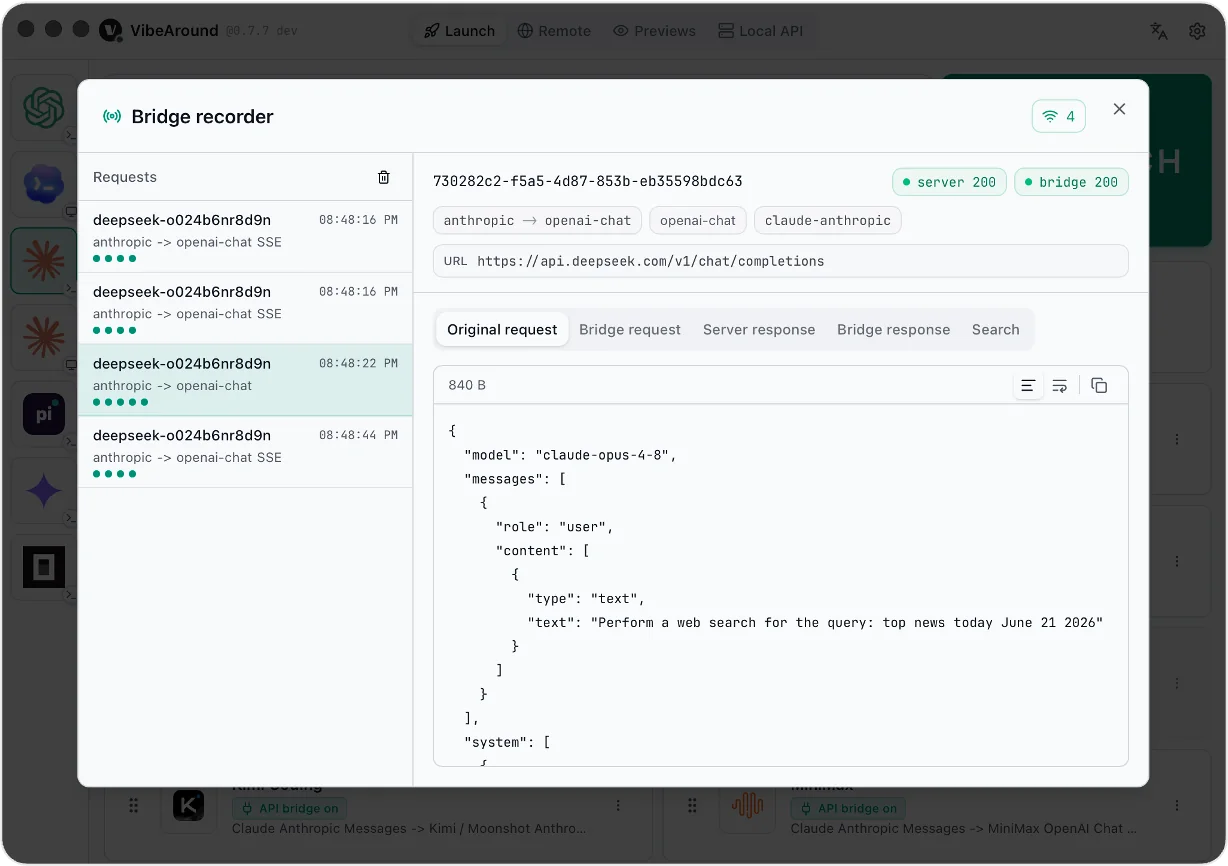Screen dimensions: 1228x866
Task: Copy the request body with the copy icon
Action: [1099, 385]
